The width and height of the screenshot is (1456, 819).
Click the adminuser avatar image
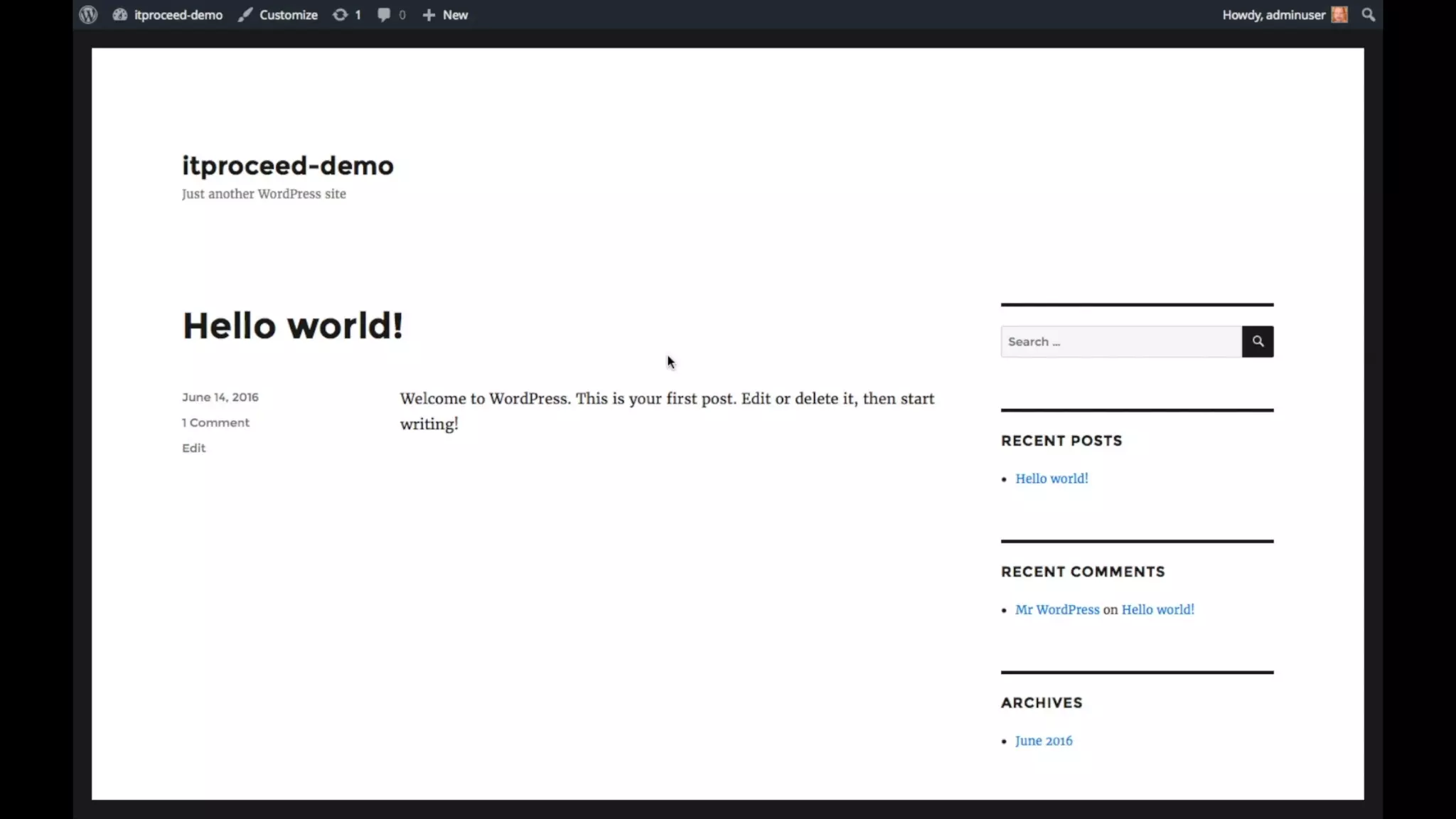[x=1339, y=14]
